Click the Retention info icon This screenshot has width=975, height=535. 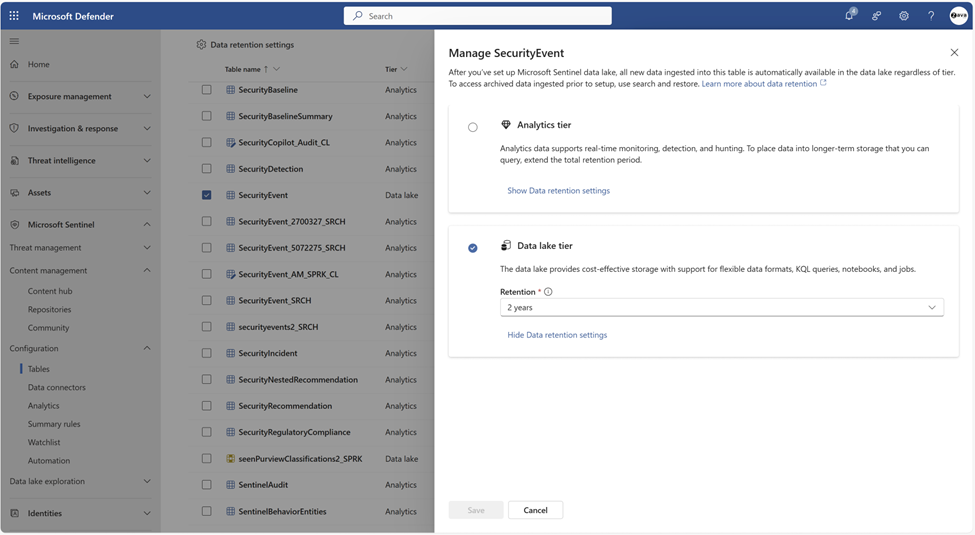click(548, 292)
